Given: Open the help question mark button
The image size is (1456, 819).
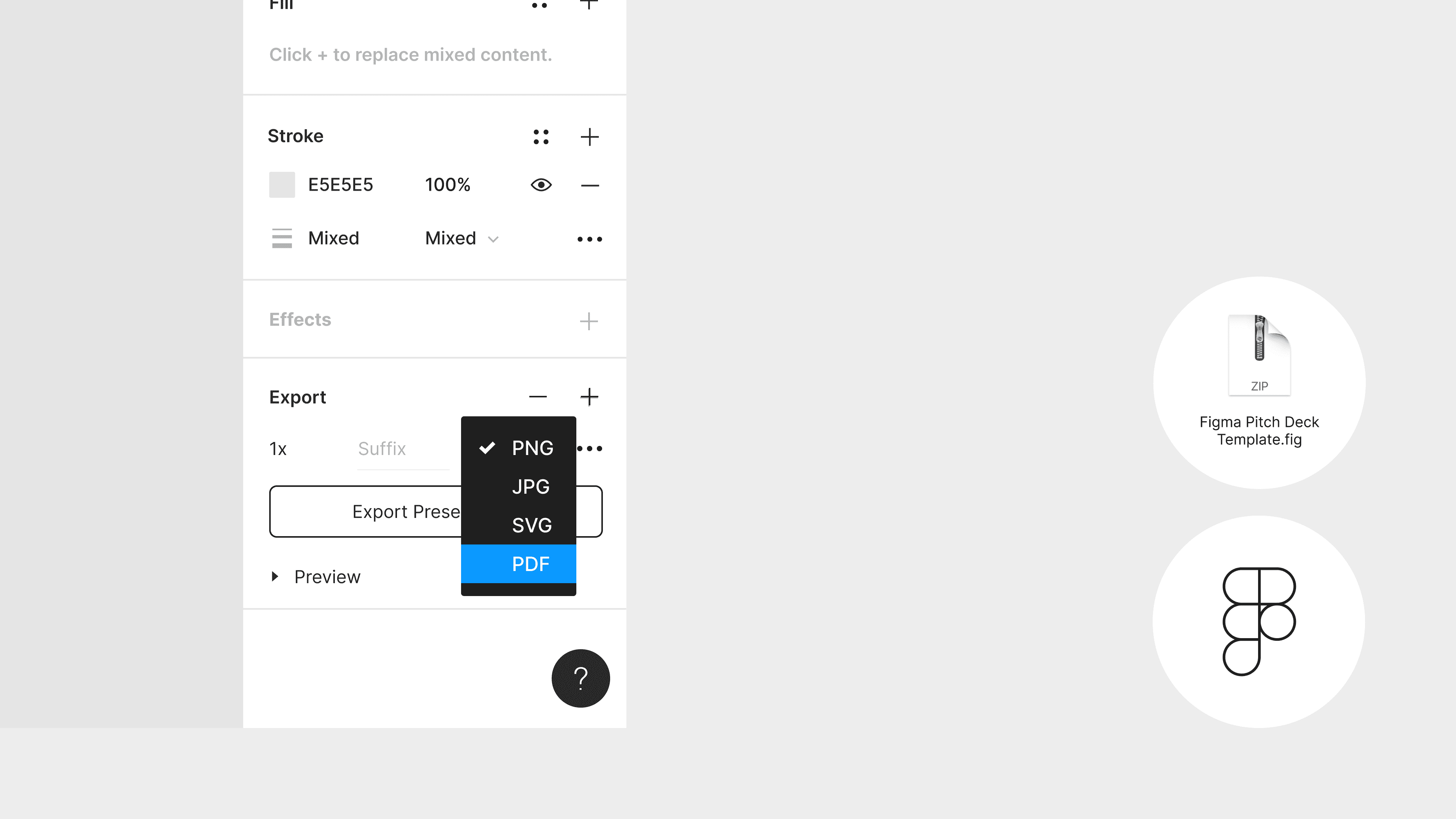Looking at the screenshot, I should pos(581,678).
